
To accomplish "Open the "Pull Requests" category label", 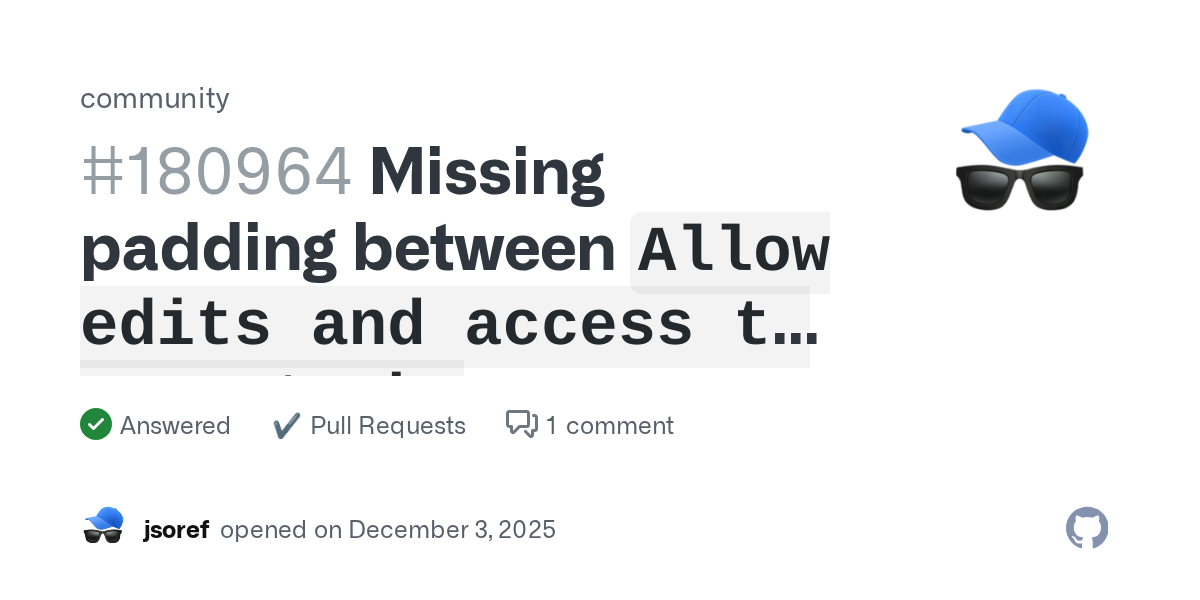I will (388, 426).
